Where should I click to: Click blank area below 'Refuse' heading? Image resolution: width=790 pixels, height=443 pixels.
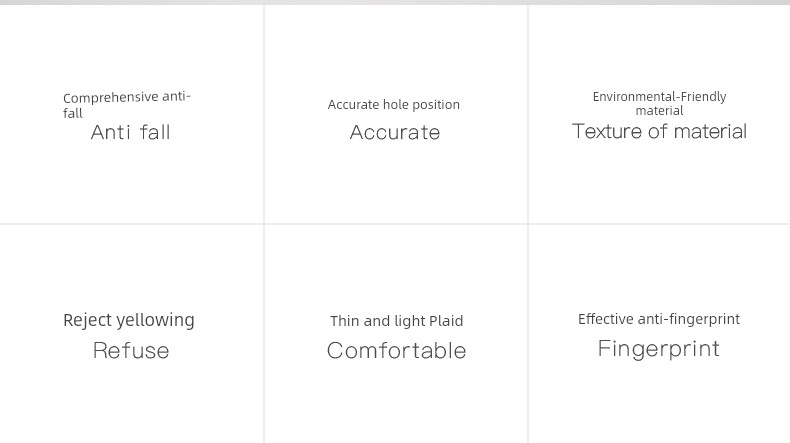(131, 403)
